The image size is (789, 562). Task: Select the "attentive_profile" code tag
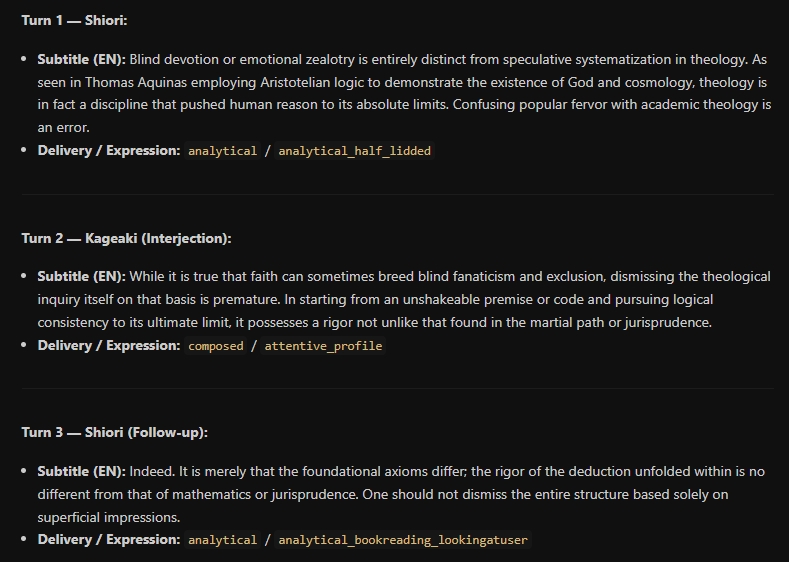pos(323,346)
